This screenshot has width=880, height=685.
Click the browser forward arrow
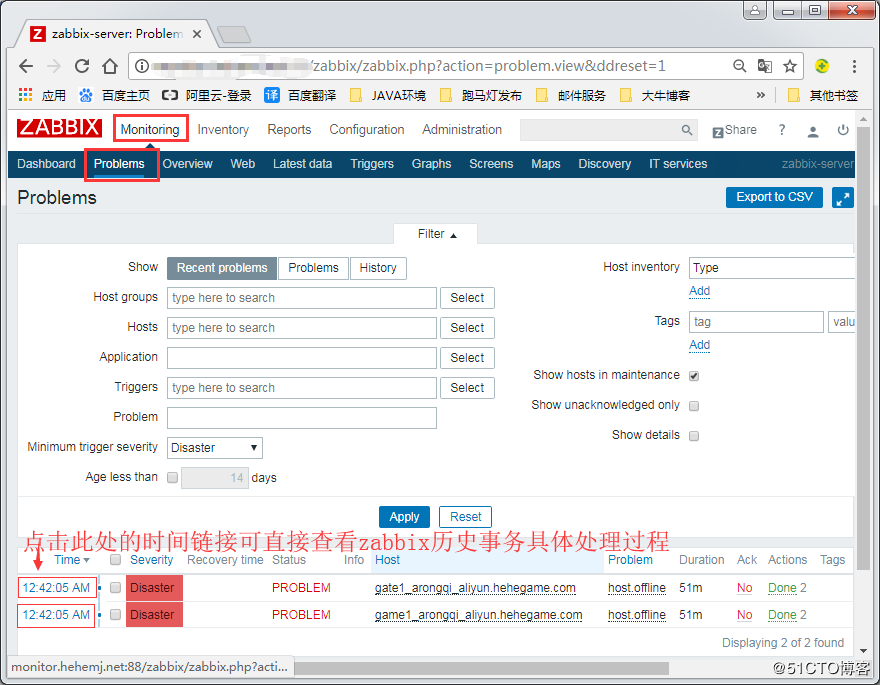54,66
